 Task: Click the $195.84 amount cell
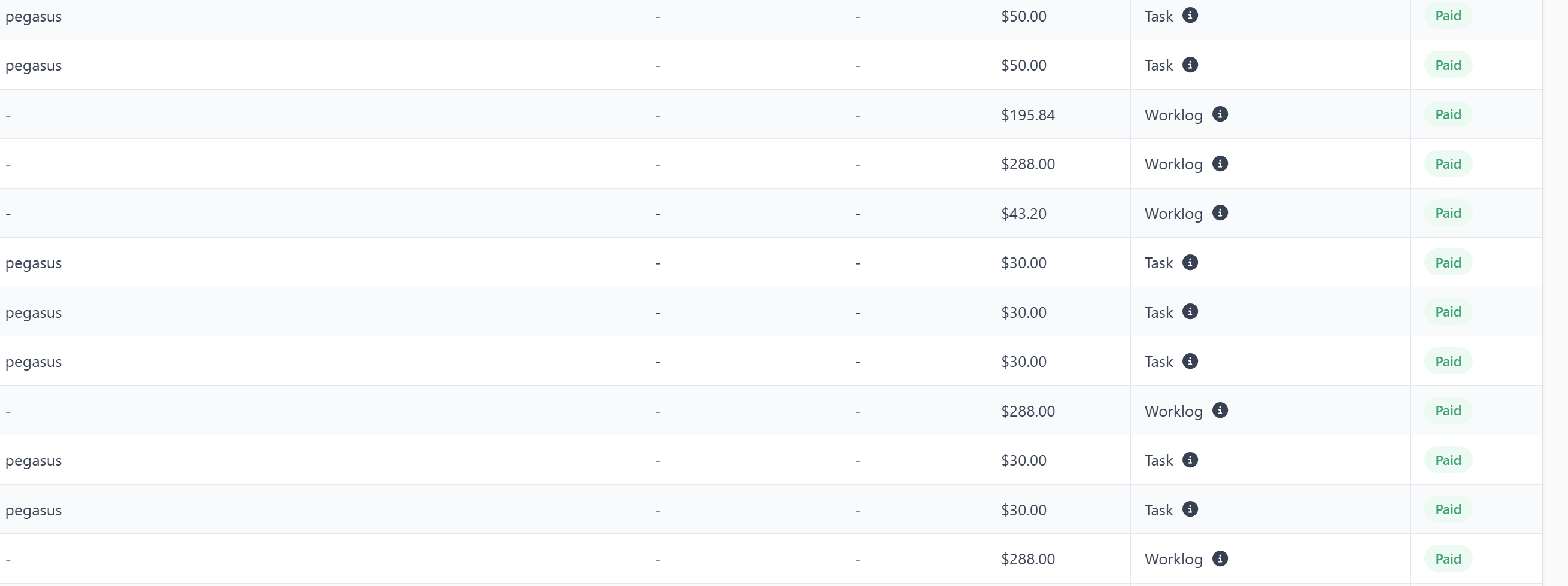tap(1027, 115)
